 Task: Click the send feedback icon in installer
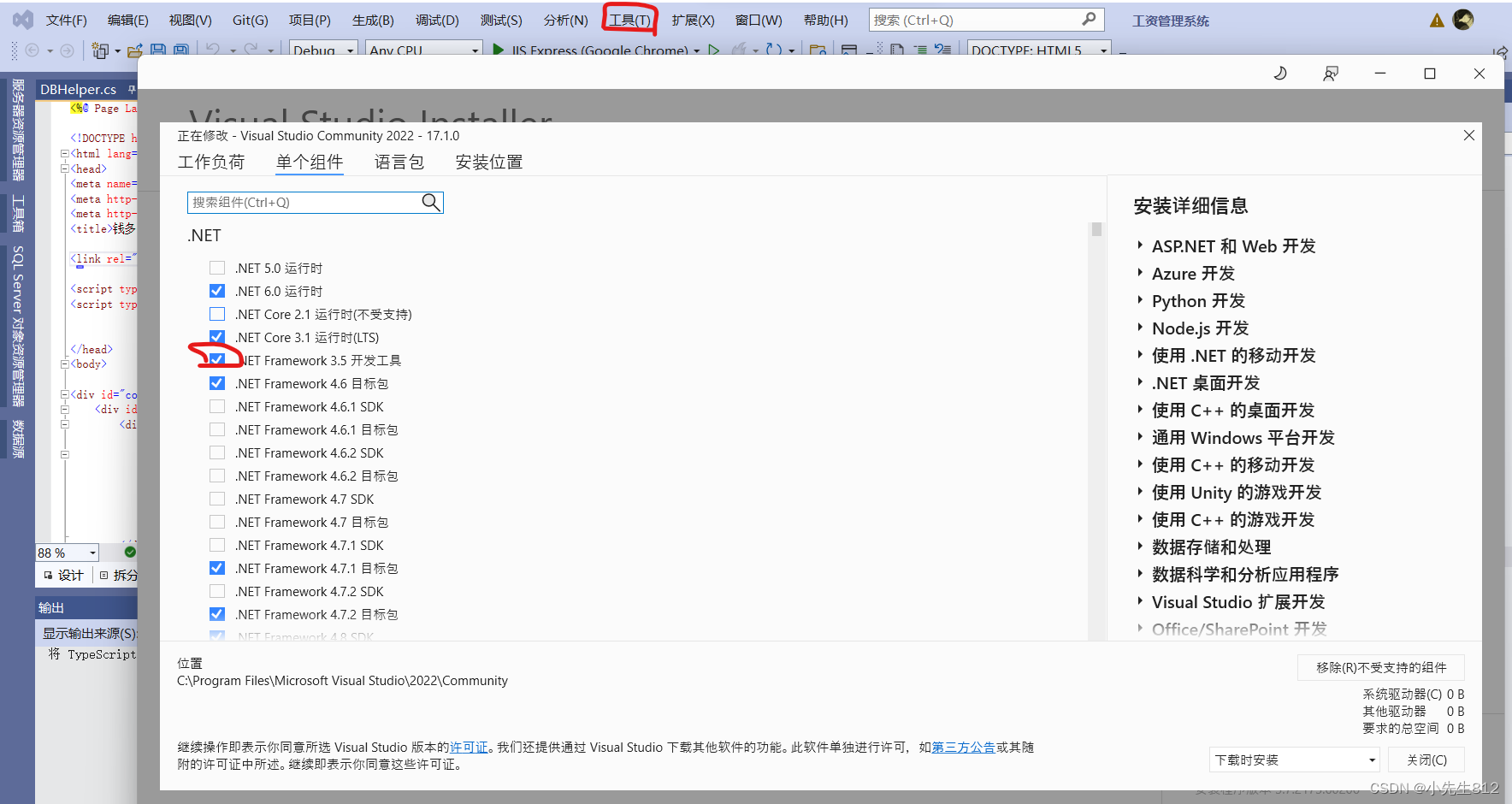coord(1331,74)
